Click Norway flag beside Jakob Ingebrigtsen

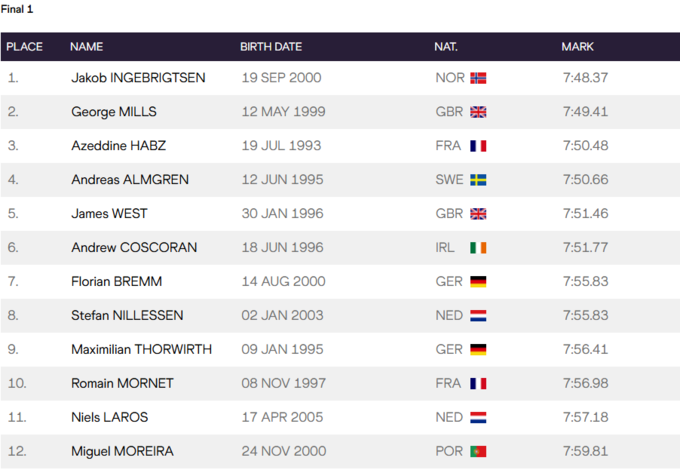point(478,78)
